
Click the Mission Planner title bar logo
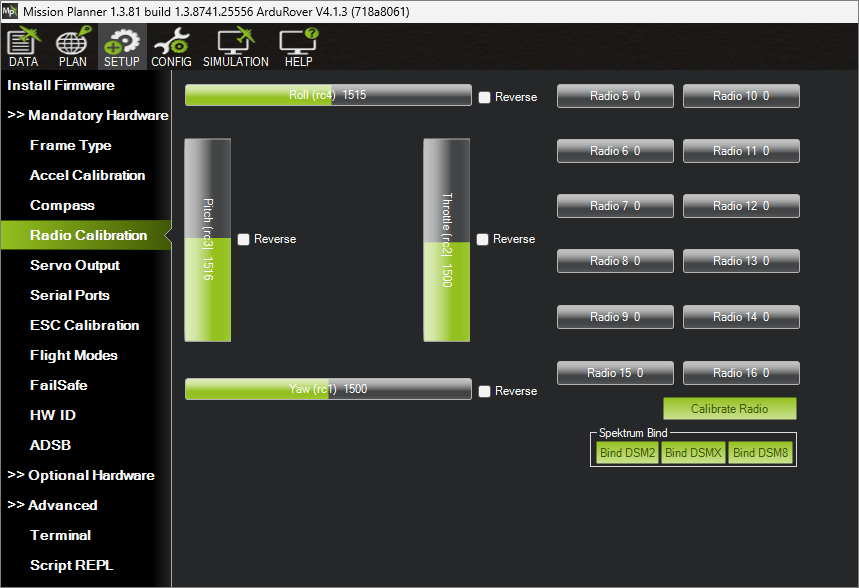(x=10, y=11)
